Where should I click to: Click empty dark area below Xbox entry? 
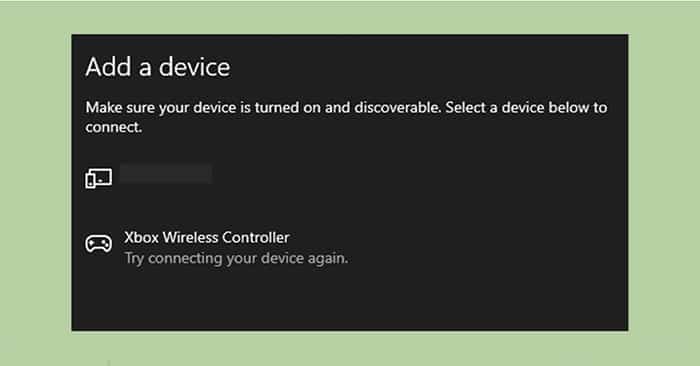point(350,299)
